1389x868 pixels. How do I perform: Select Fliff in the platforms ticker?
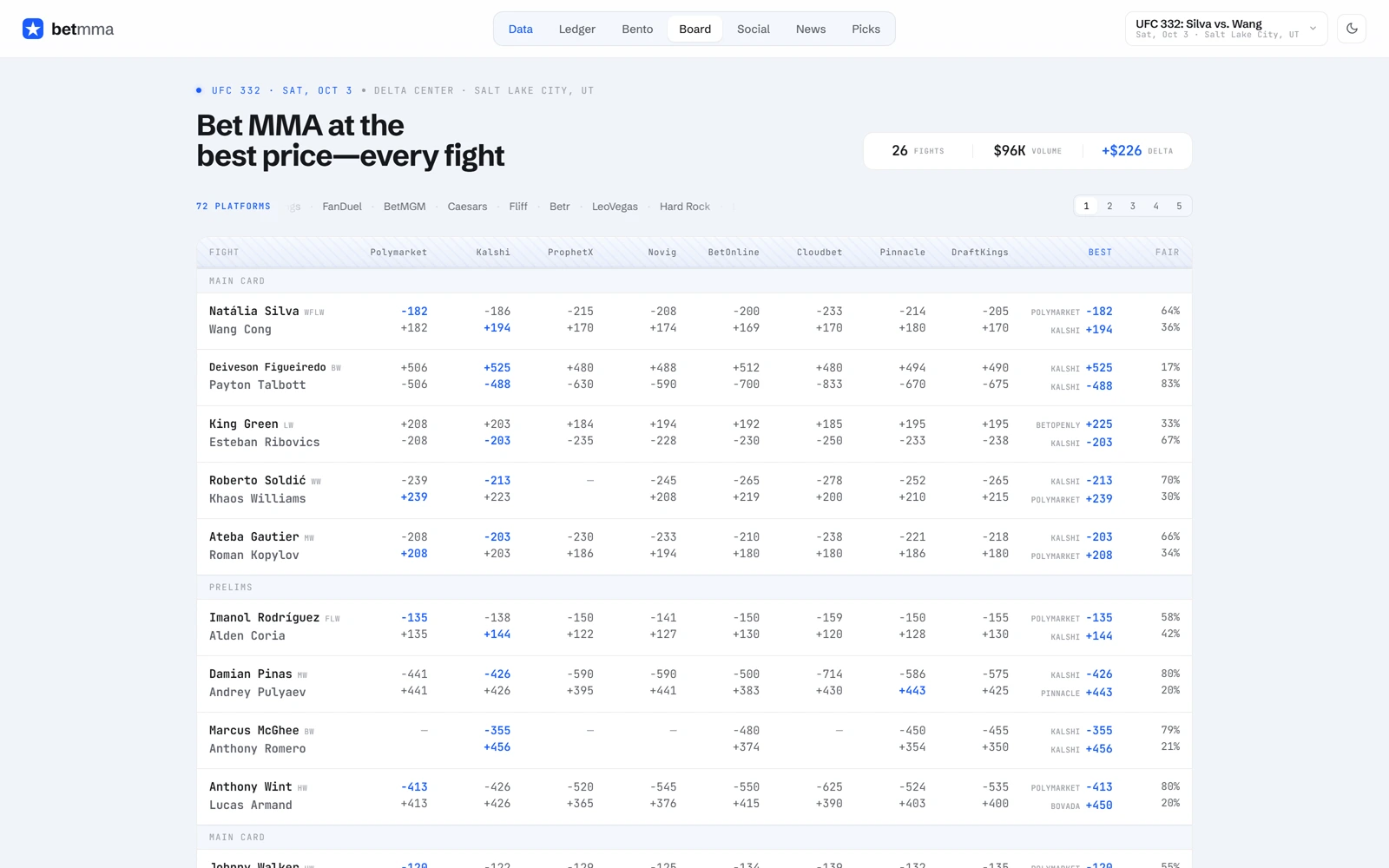coord(518,207)
